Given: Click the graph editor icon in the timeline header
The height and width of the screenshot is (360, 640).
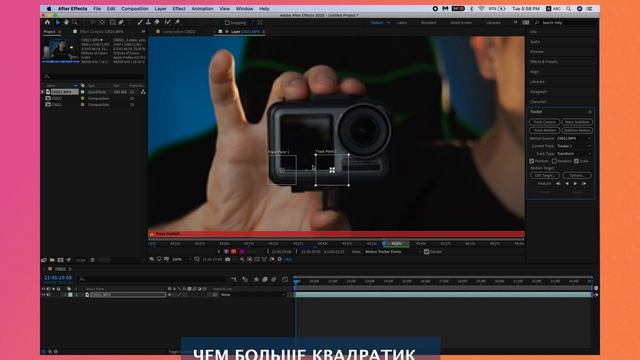Looking at the screenshot, I should (284, 279).
